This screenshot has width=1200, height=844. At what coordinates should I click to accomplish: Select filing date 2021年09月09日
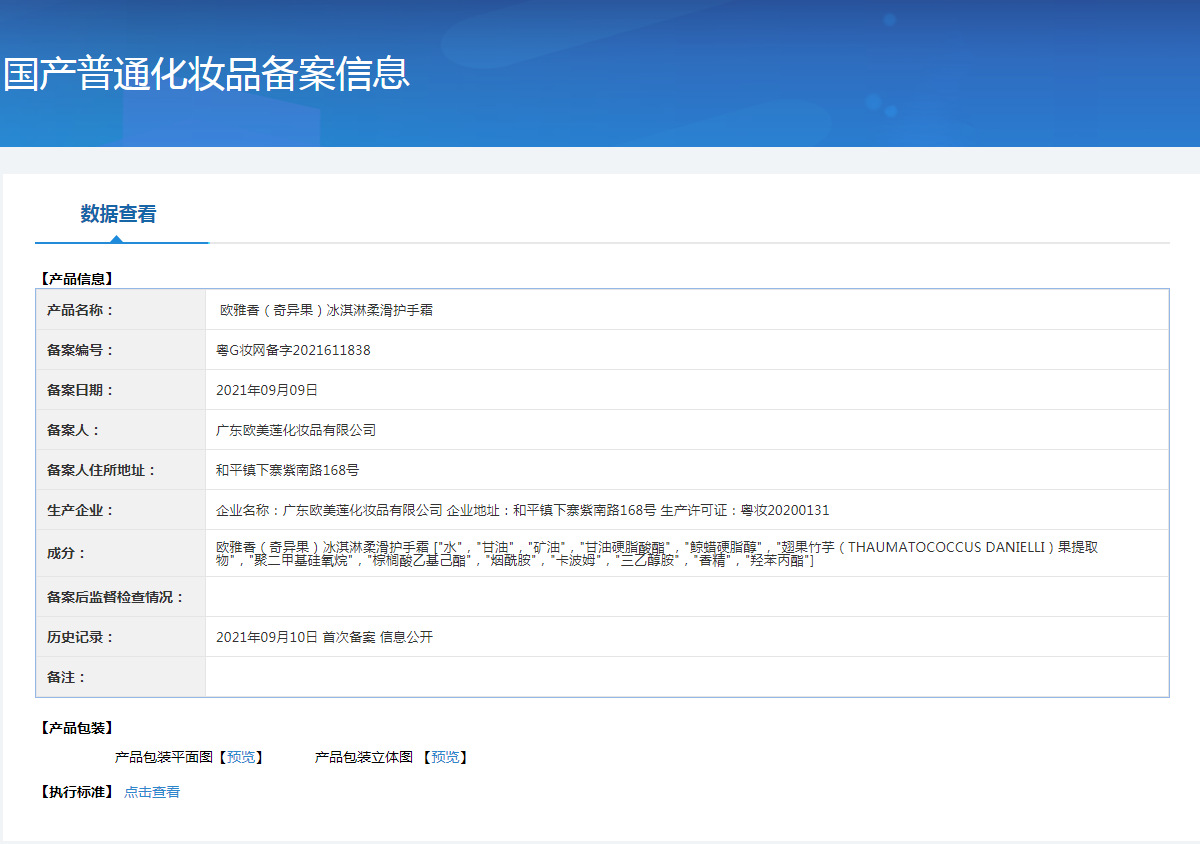coord(267,390)
